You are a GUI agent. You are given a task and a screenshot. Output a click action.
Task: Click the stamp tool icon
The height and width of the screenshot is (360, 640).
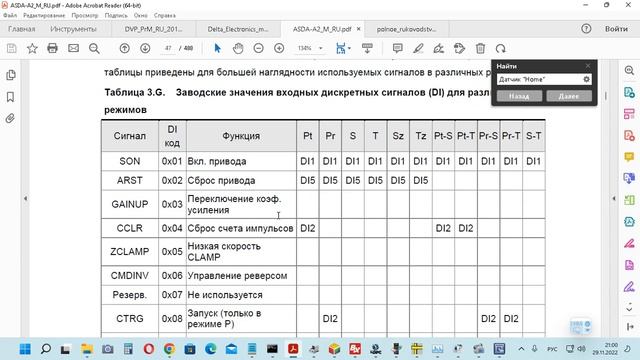(x=459, y=48)
